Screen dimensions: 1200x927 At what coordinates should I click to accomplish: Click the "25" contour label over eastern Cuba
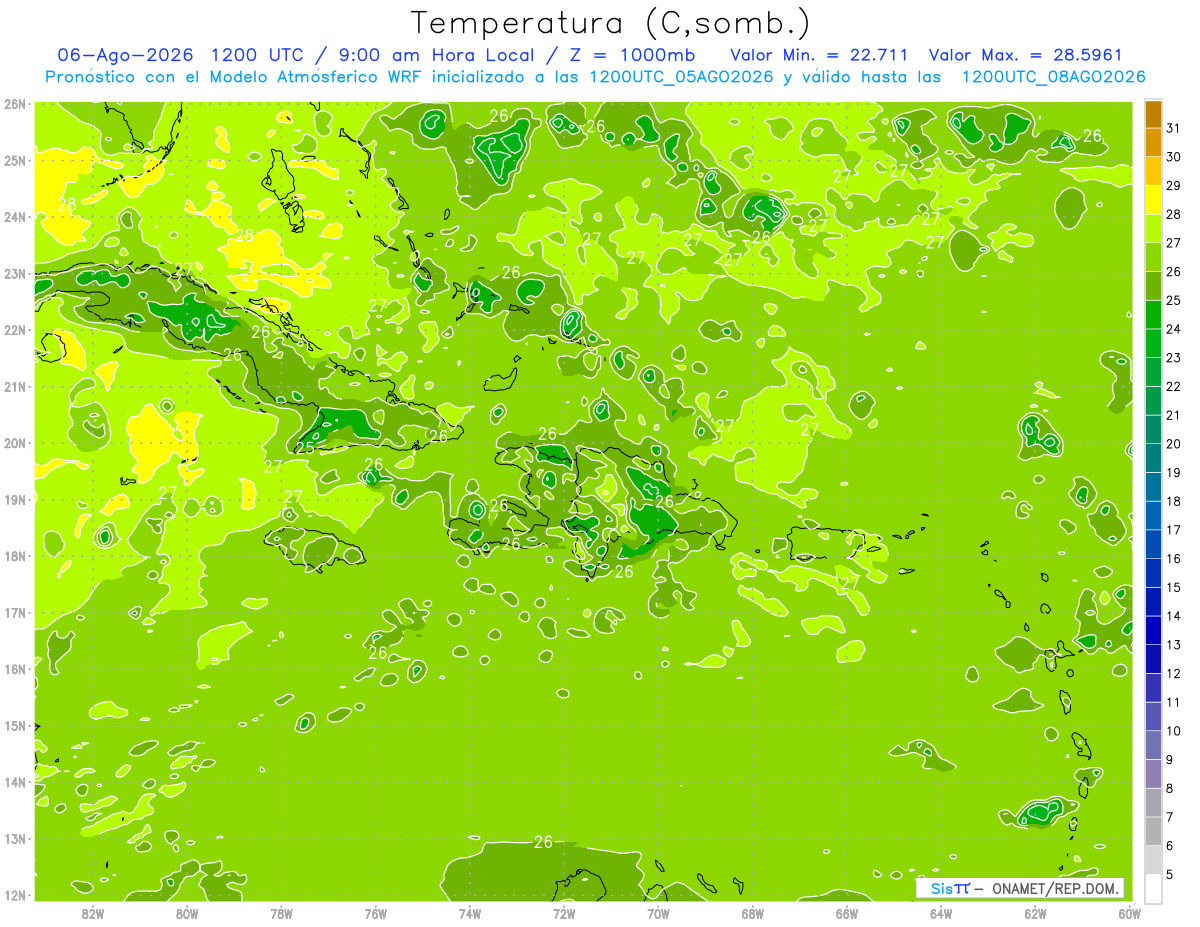pyautogui.click(x=305, y=447)
